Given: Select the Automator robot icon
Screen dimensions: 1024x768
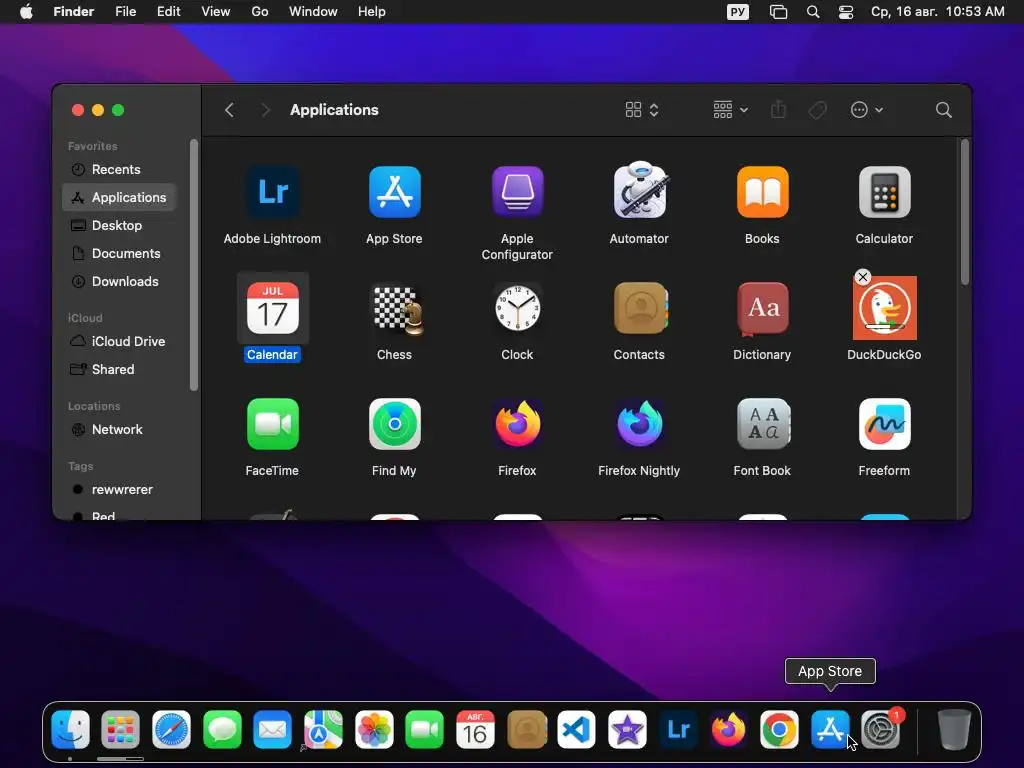Looking at the screenshot, I should 639,190.
